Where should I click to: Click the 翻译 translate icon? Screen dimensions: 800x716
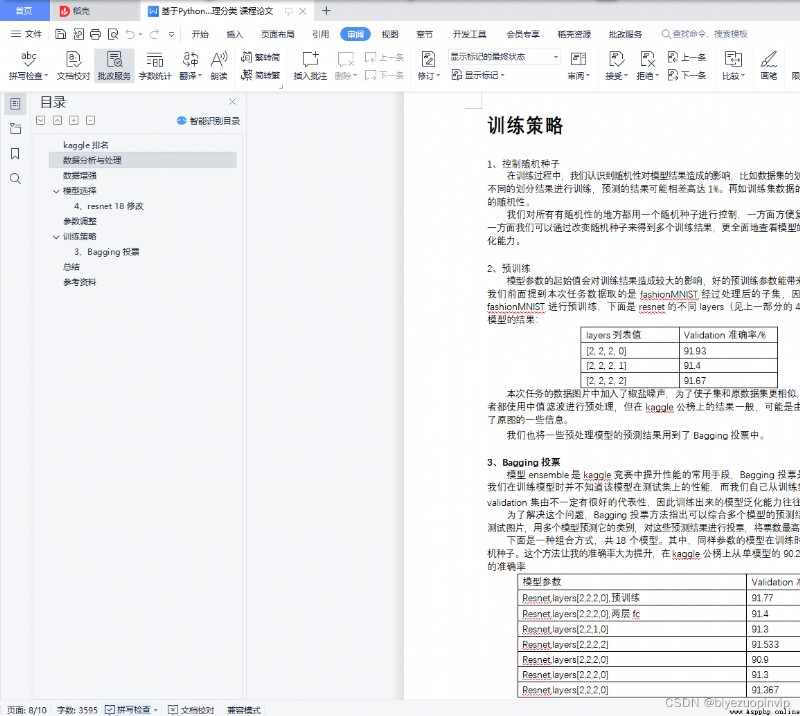tap(190, 59)
